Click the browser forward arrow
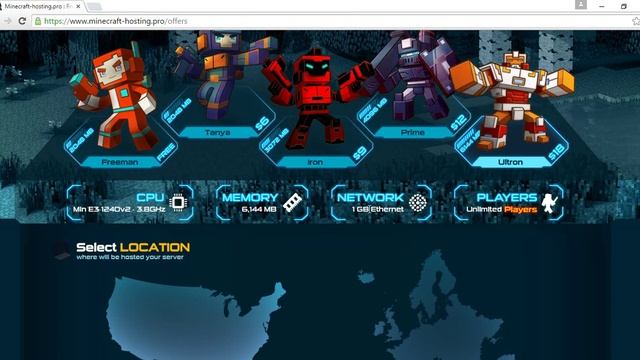The image size is (640, 360). 7,21
